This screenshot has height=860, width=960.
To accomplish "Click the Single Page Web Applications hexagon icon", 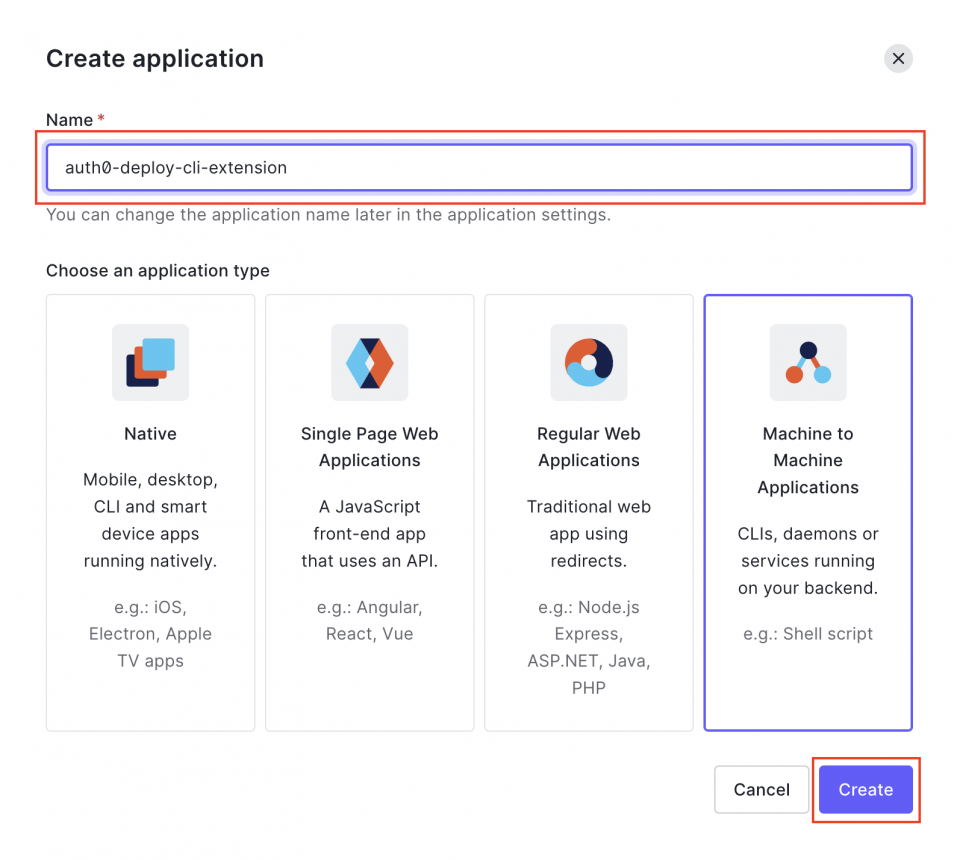I will pos(369,363).
